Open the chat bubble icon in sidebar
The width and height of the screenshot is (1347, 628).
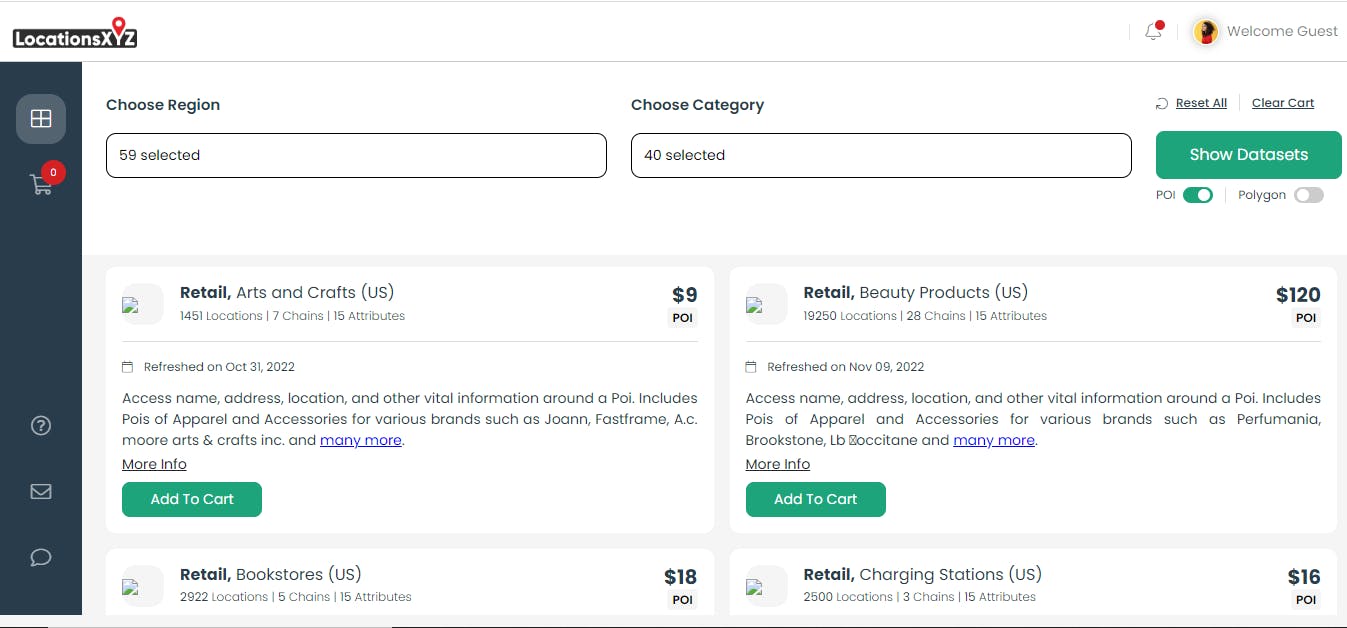click(41, 557)
